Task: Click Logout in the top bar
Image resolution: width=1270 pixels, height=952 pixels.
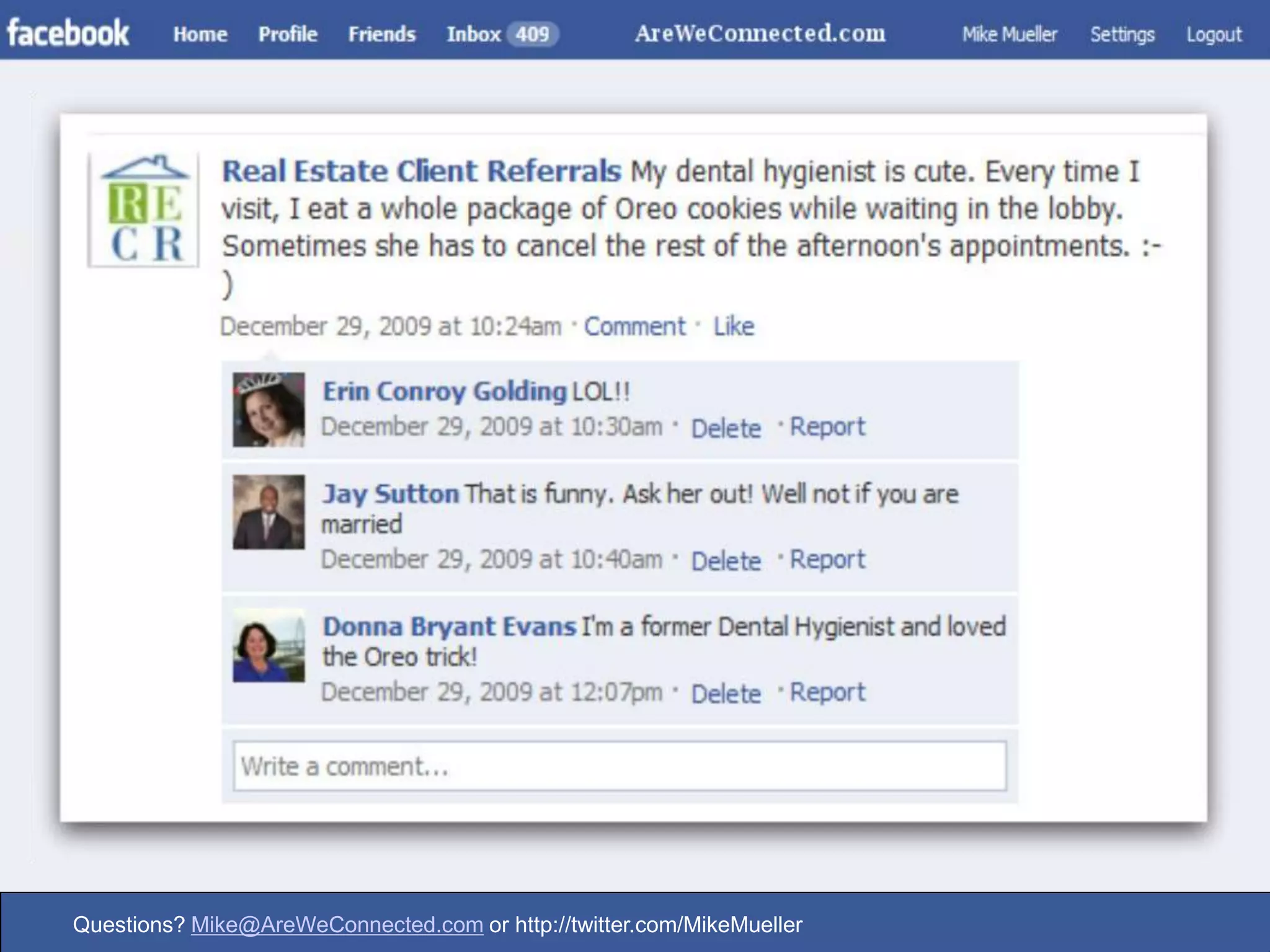Action: tap(1214, 34)
